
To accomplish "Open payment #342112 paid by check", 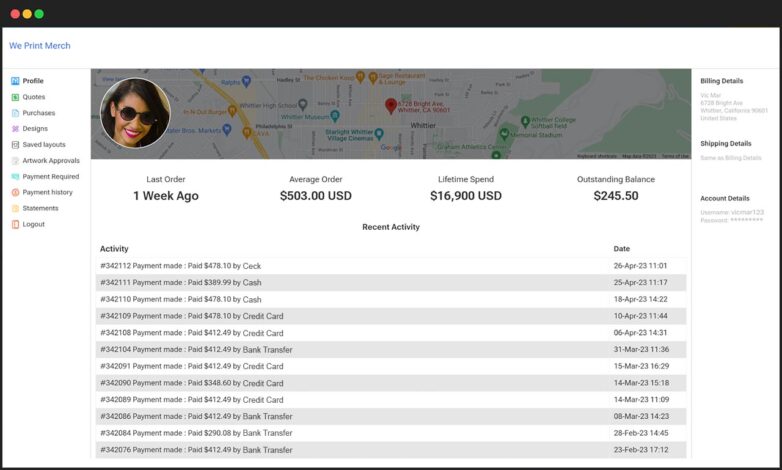I will [180, 266].
